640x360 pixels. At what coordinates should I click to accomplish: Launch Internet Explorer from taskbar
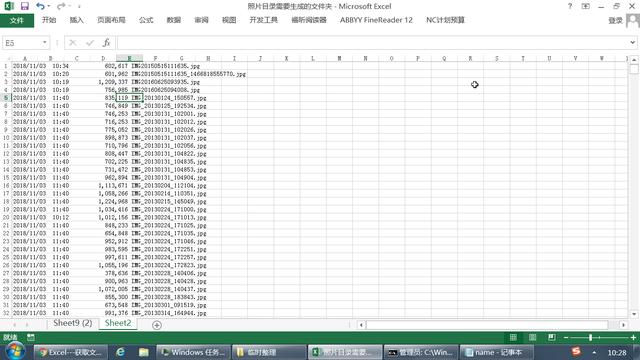120,352
